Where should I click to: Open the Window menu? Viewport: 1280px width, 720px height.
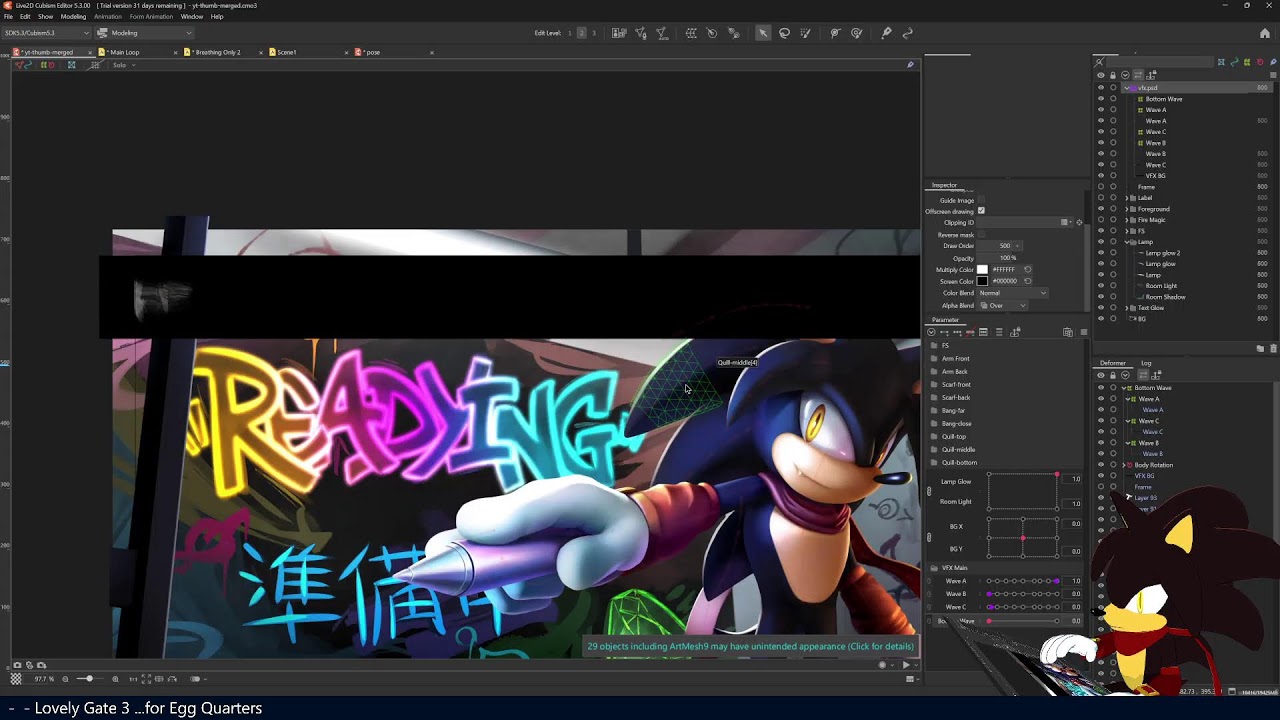click(192, 17)
